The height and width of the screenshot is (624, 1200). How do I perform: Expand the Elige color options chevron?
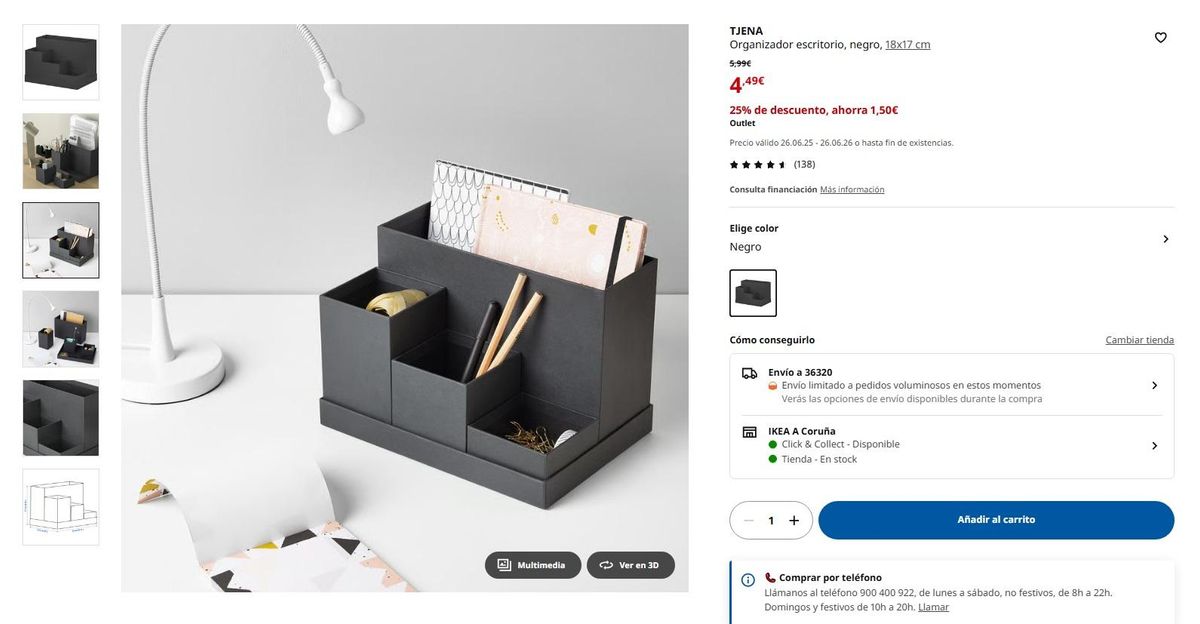pos(1165,239)
